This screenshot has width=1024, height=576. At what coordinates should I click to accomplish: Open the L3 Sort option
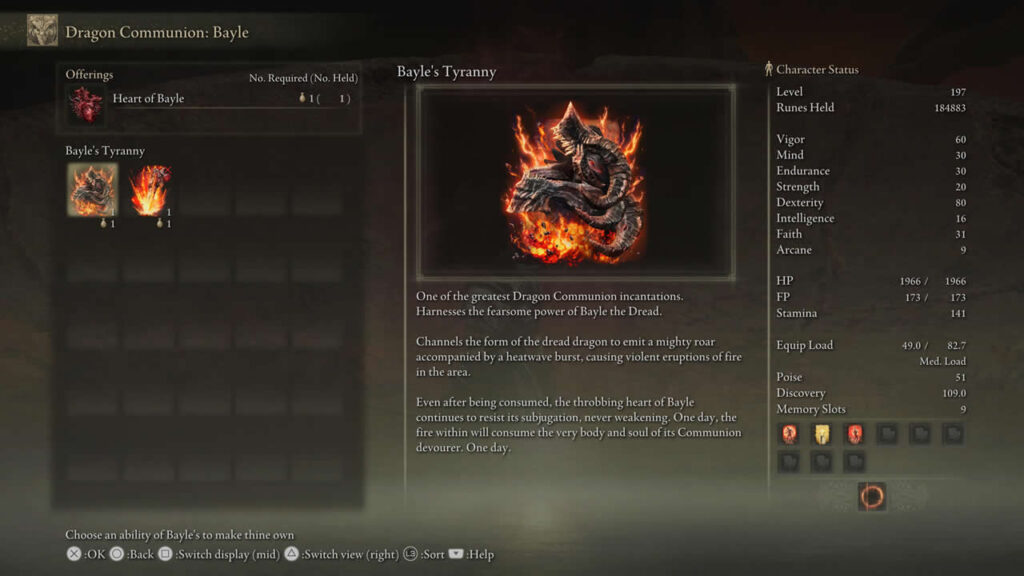[424, 554]
